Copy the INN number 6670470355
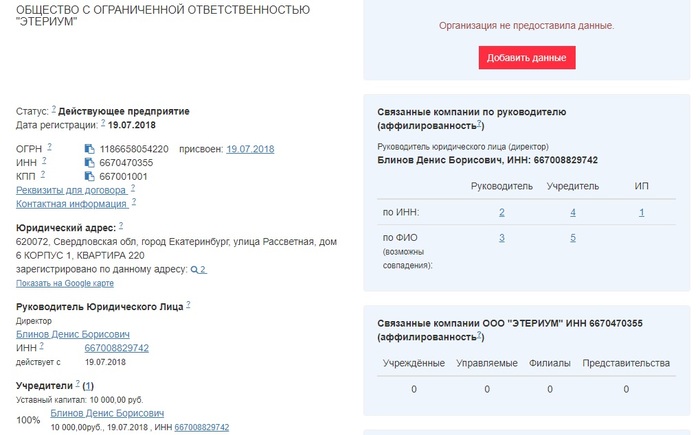The image size is (700, 435). click(x=89, y=163)
